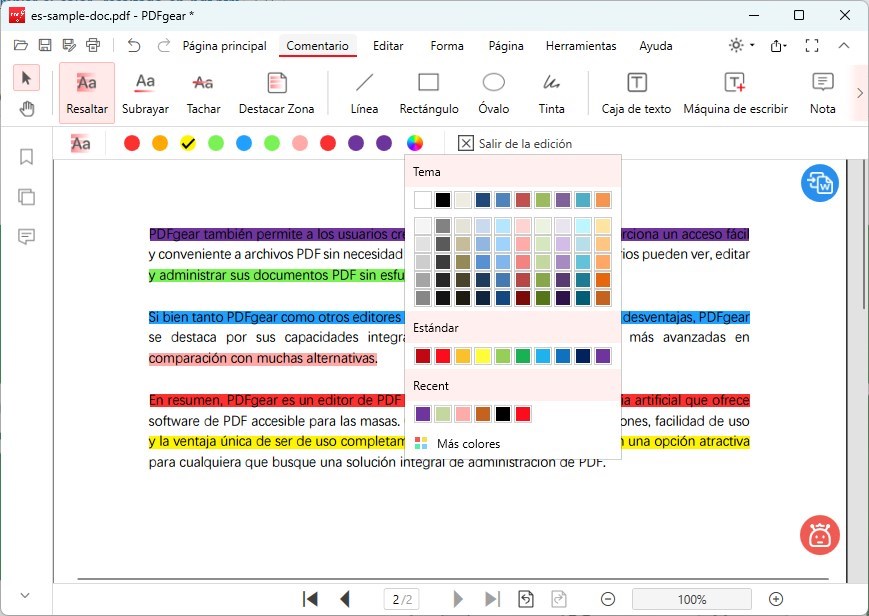Switch to the Editar tab
Image resolution: width=869 pixels, height=616 pixels.
(x=388, y=46)
